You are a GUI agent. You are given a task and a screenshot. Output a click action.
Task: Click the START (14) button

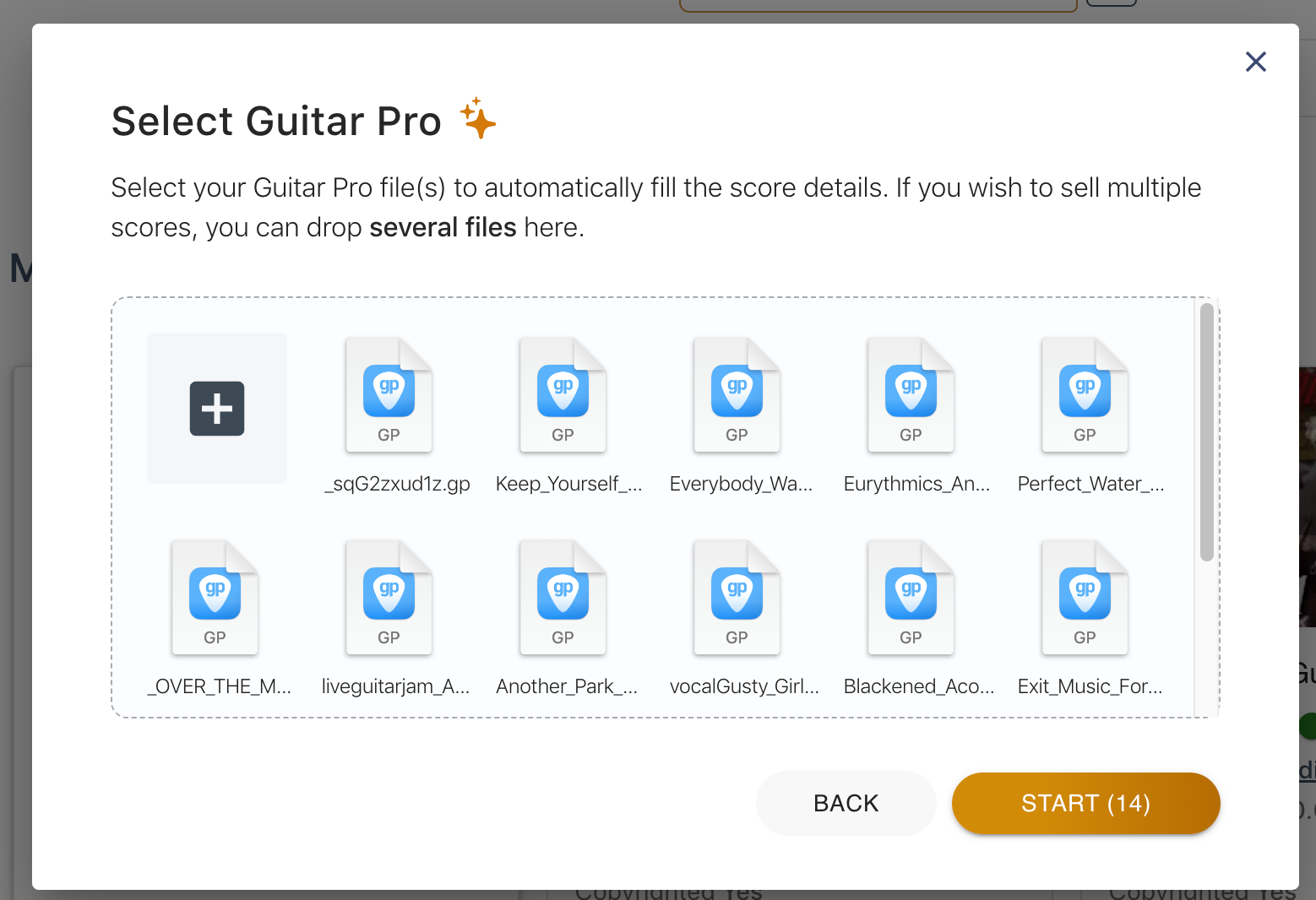(x=1085, y=803)
